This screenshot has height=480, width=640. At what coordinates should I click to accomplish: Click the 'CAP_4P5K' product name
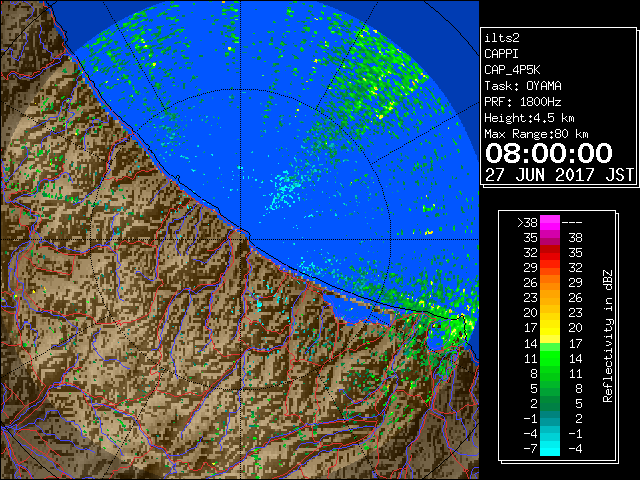(512, 70)
